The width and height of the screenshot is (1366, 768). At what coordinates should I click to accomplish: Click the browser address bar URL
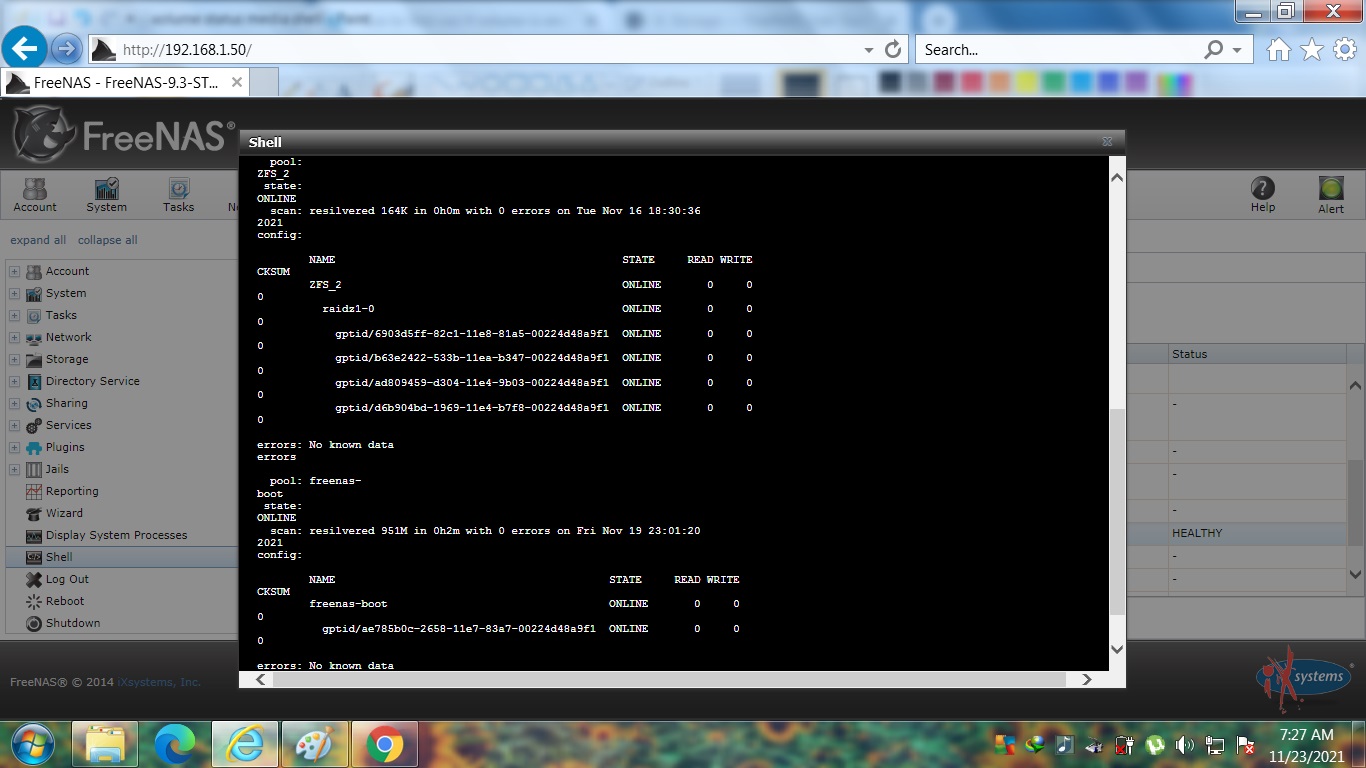[188, 49]
